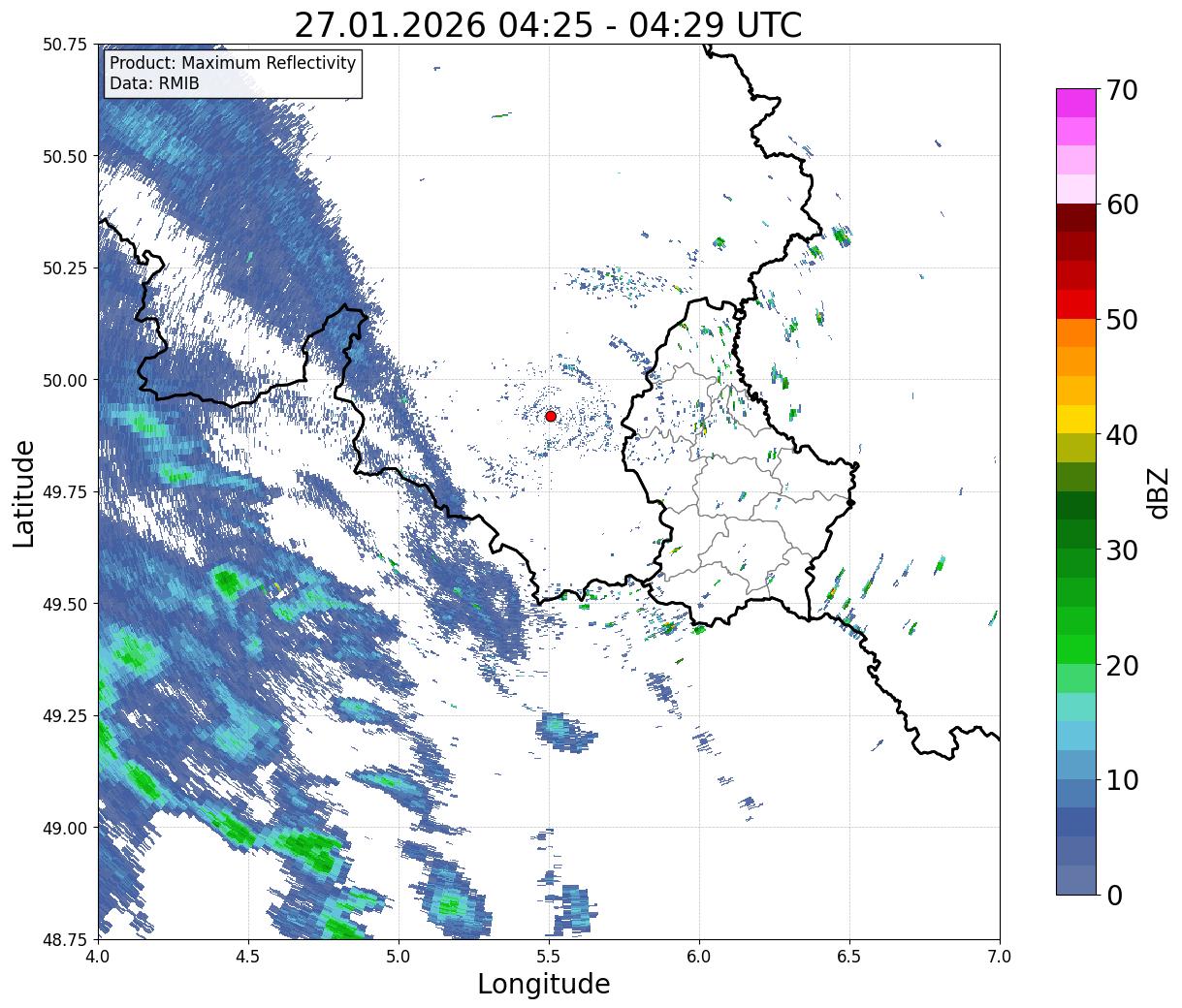Image resolution: width=1182 pixels, height=1008 pixels.
Task: Click the red radar location marker
Action: point(551,416)
